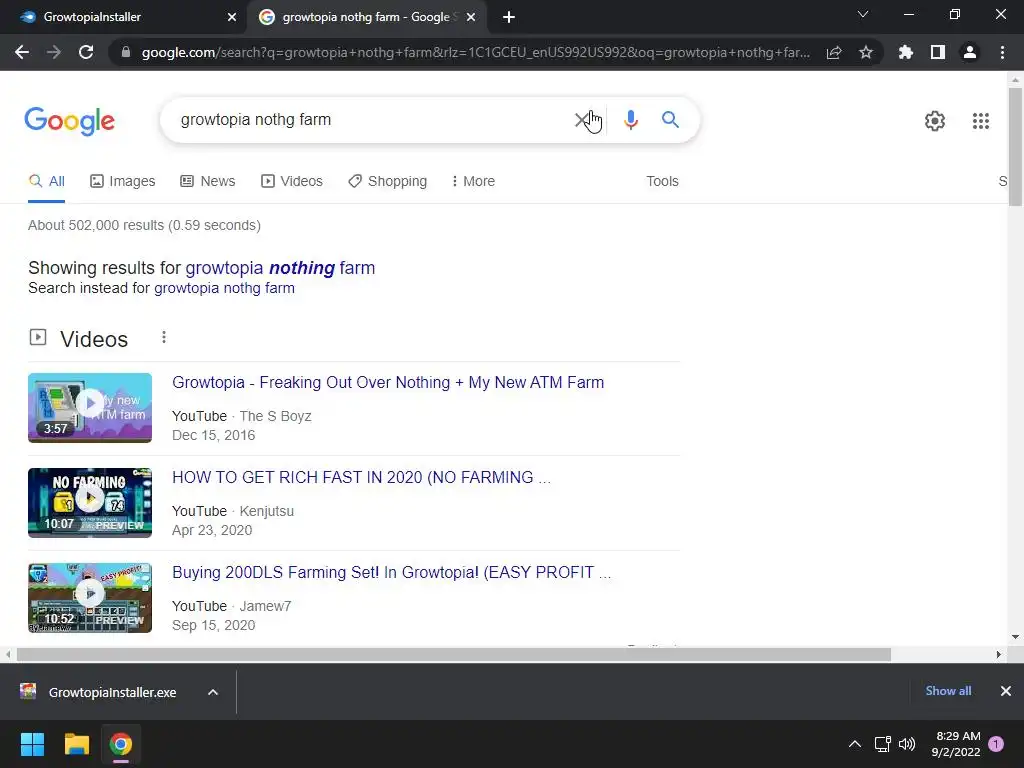The width and height of the screenshot is (1024, 768).
Task: Reload the Google search page
Action: tap(86, 52)
